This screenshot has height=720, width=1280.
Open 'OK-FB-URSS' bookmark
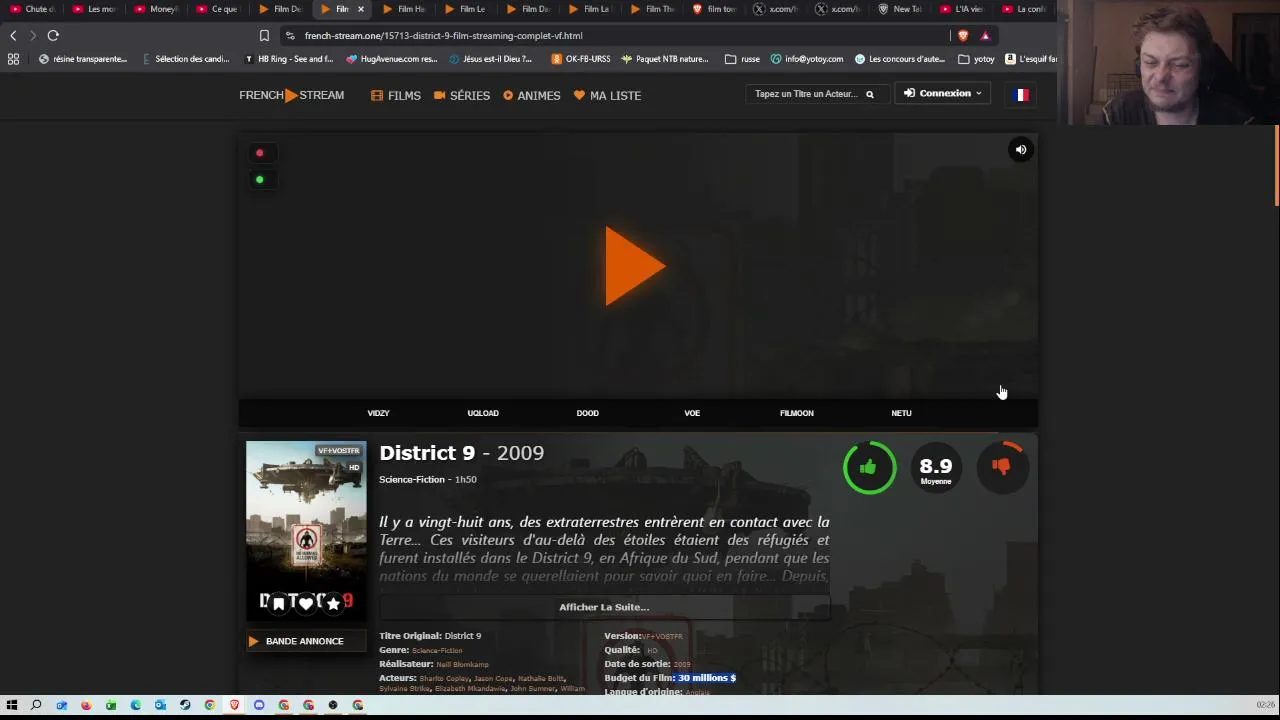[581, 59]
